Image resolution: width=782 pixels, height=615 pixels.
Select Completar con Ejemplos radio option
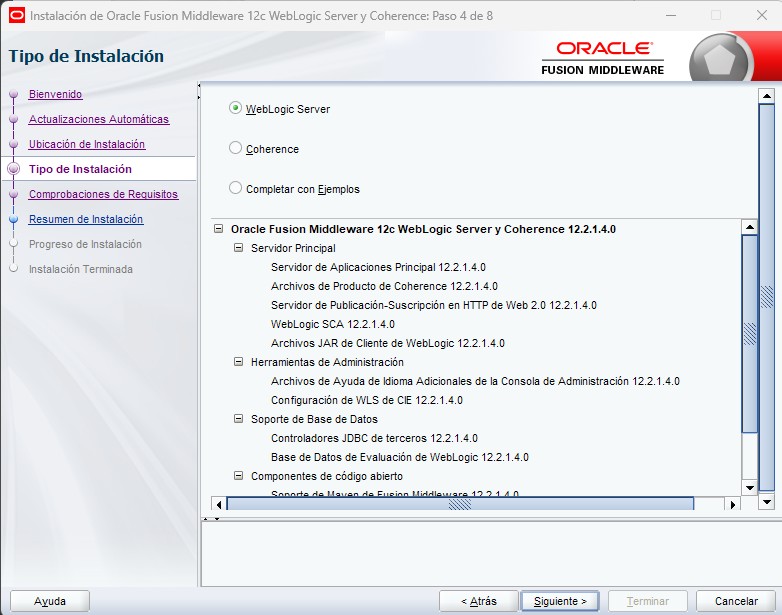pos(235,188)
